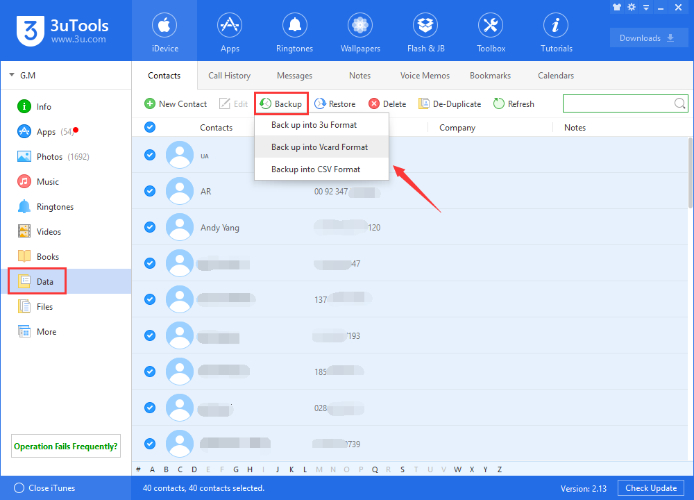Select Close iTunes radio option
Image resolution: width=694 pixels, height=500 pixels.
coord(19,488)
